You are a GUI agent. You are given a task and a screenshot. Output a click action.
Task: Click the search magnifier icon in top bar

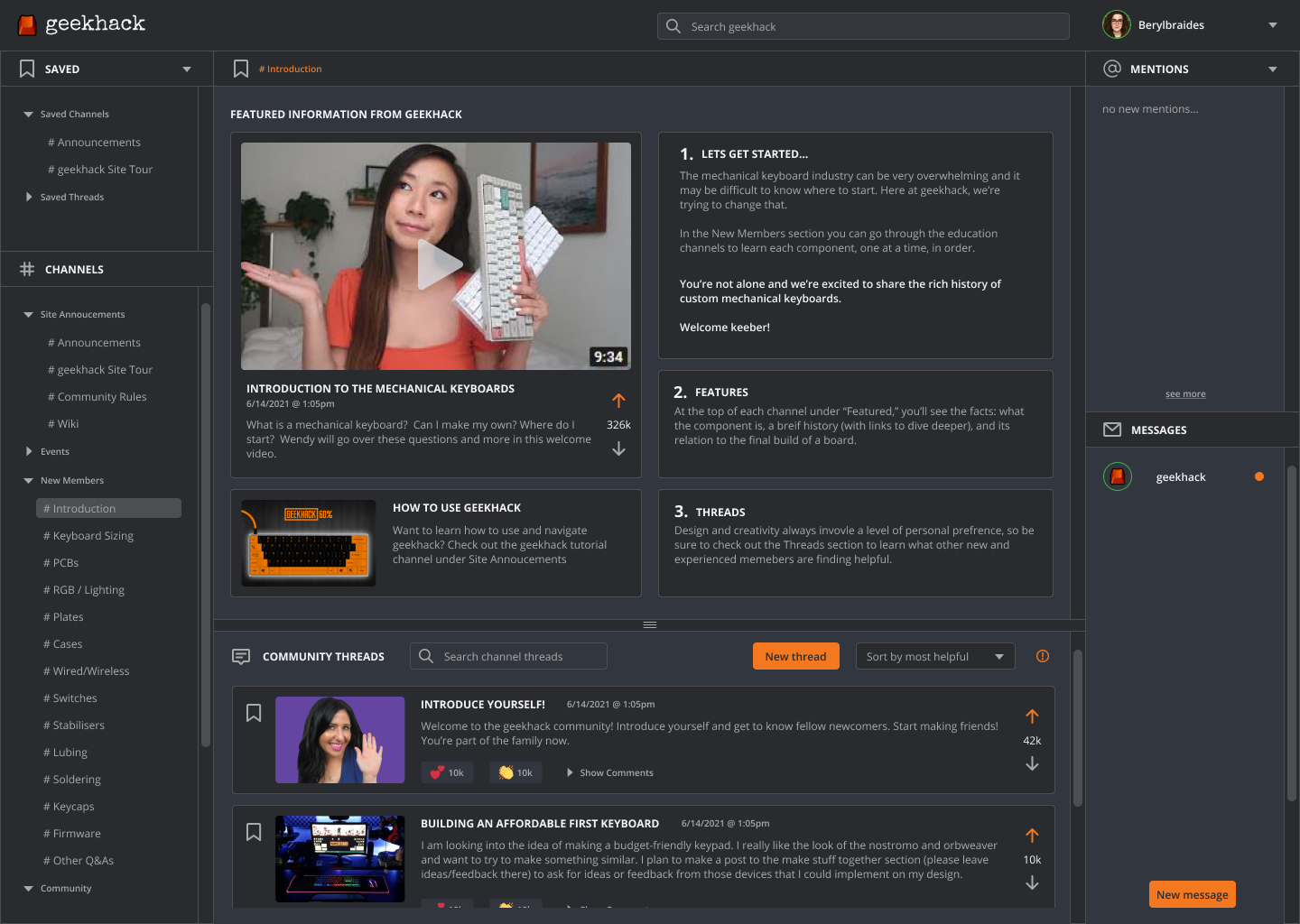(x=673, y=26)
